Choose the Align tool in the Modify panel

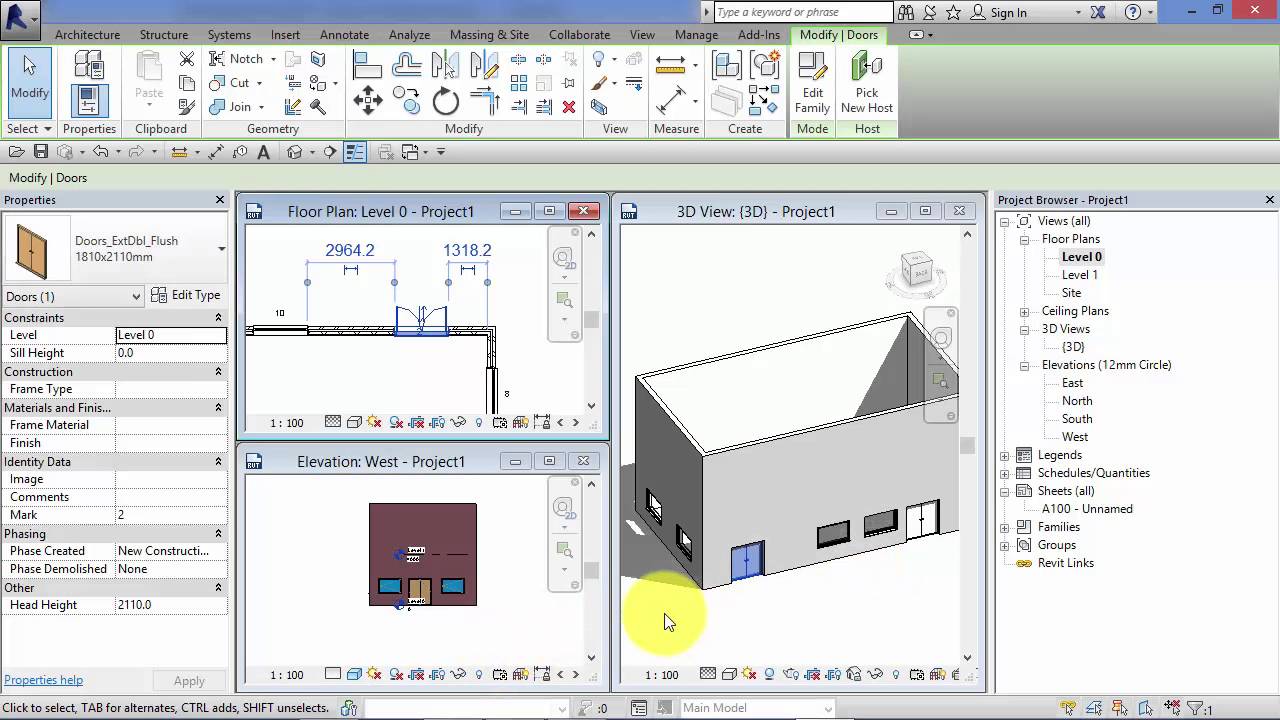click(x=368, y=66)
